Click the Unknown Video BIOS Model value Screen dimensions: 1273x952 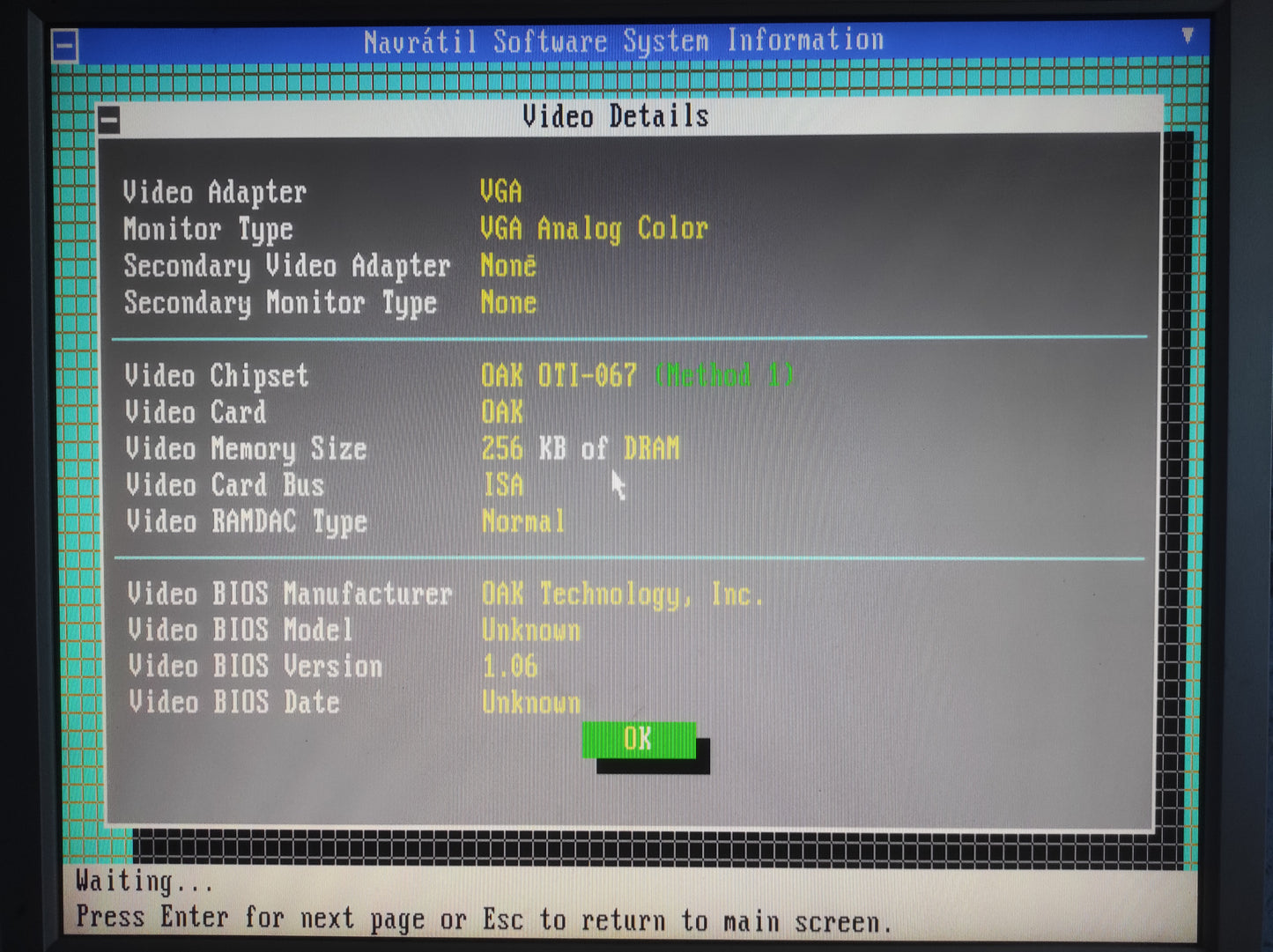click(530, 630)
